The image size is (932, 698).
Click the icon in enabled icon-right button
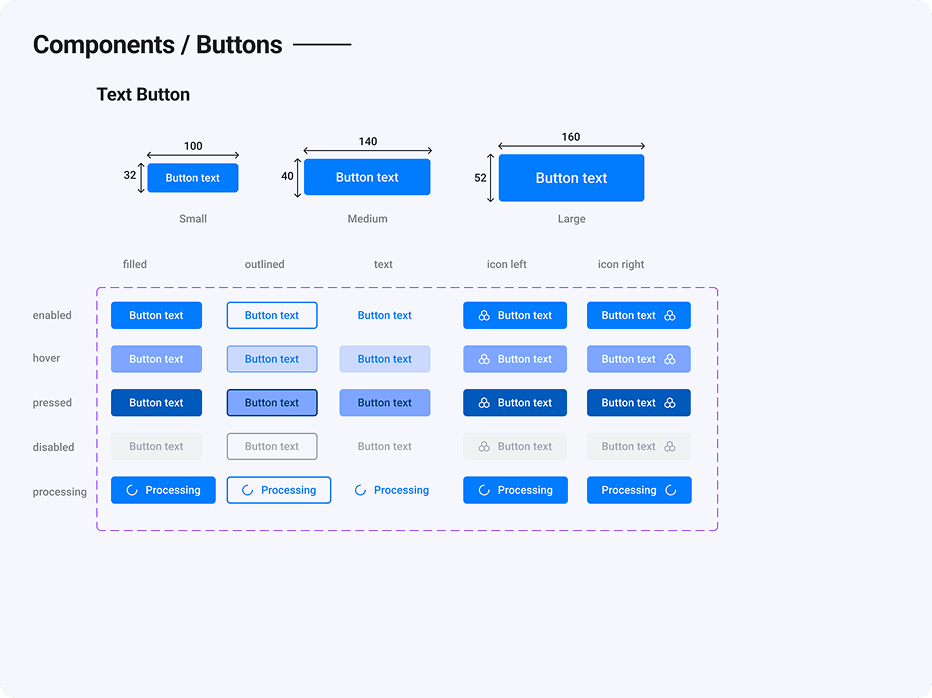[670, 316]
